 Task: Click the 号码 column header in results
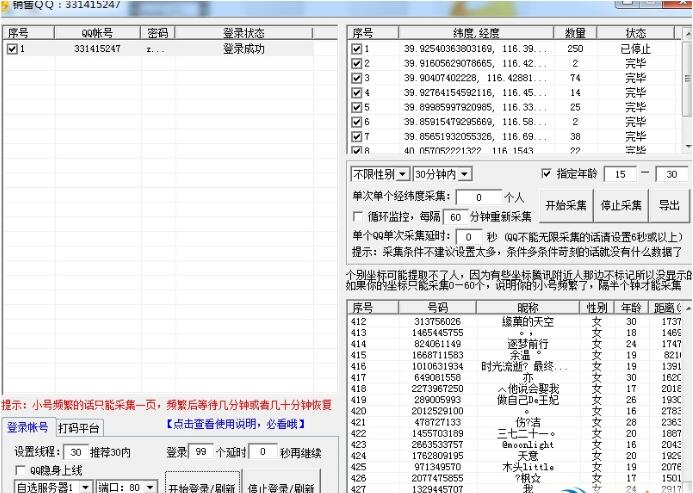pyautogui.click(x=438, y=308)
